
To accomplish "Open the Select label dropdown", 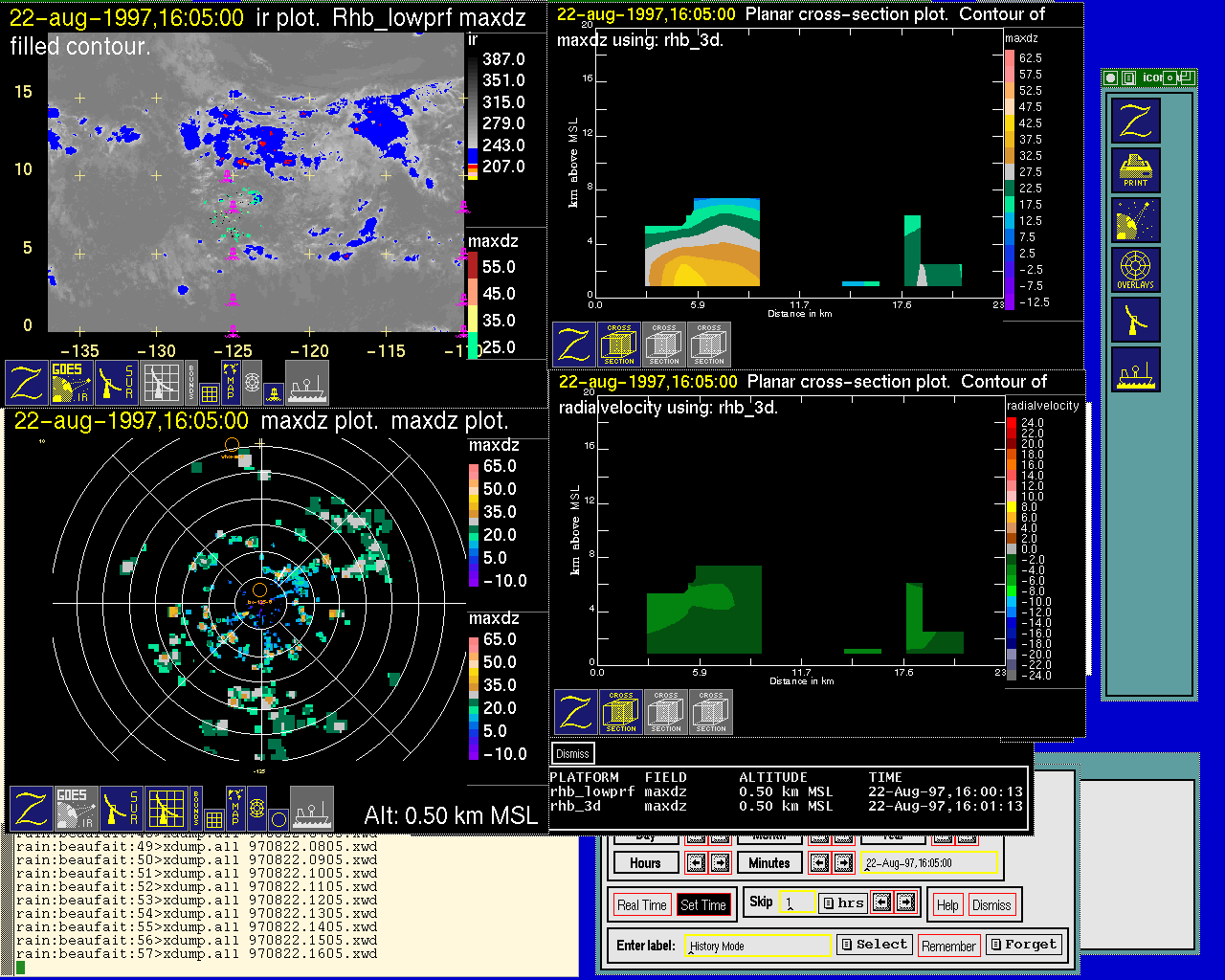I will pyautogui.click(x=874, y=945).
